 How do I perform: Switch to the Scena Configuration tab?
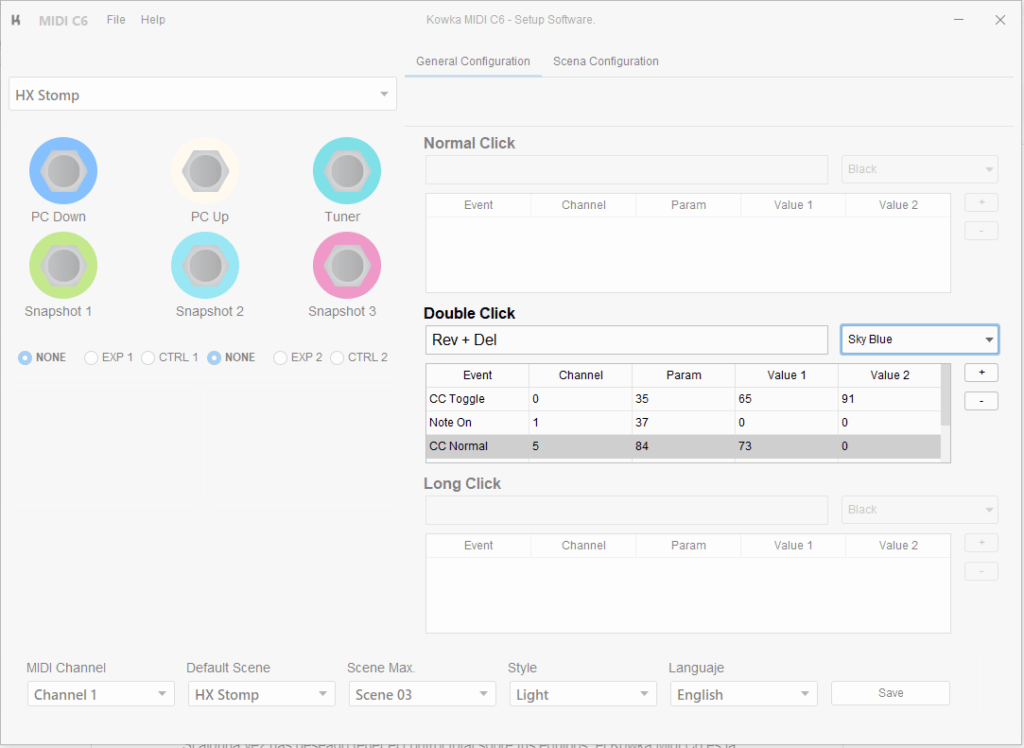[x=605, y=61]
